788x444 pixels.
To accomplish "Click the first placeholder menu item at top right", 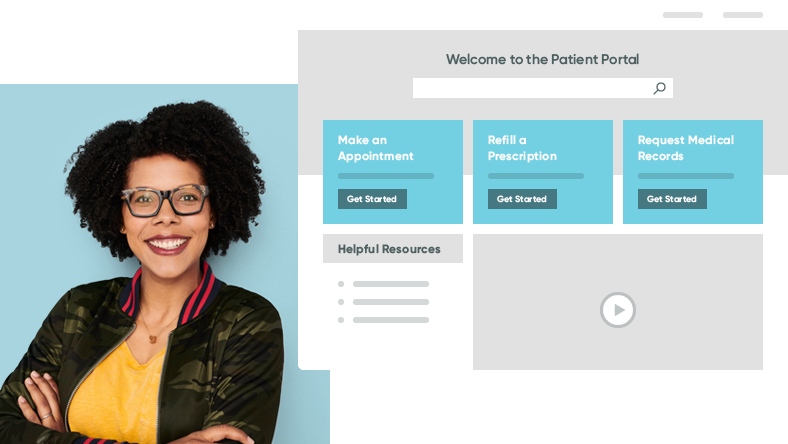I will tap(682, 15).
